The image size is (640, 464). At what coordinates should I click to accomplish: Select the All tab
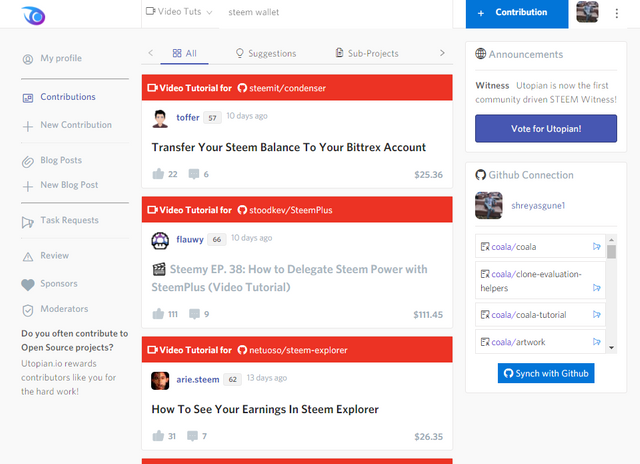[x=184, y=53]
